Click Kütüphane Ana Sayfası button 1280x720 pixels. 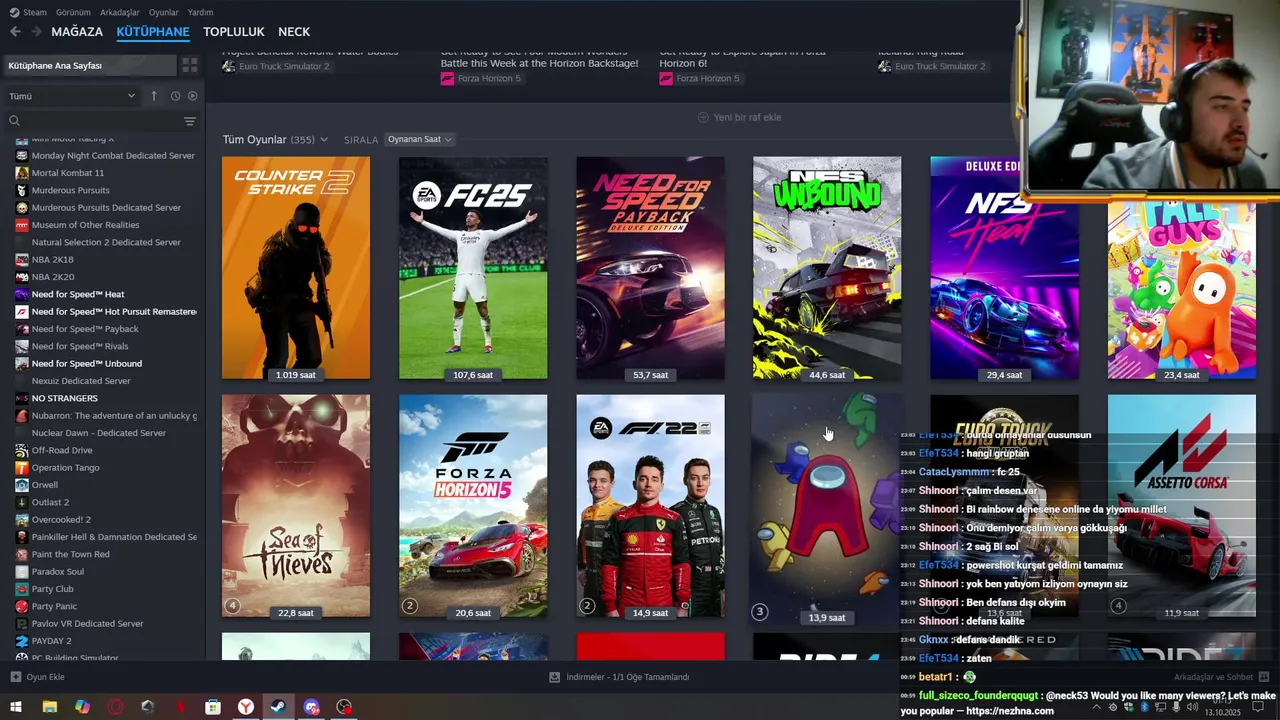89,65
